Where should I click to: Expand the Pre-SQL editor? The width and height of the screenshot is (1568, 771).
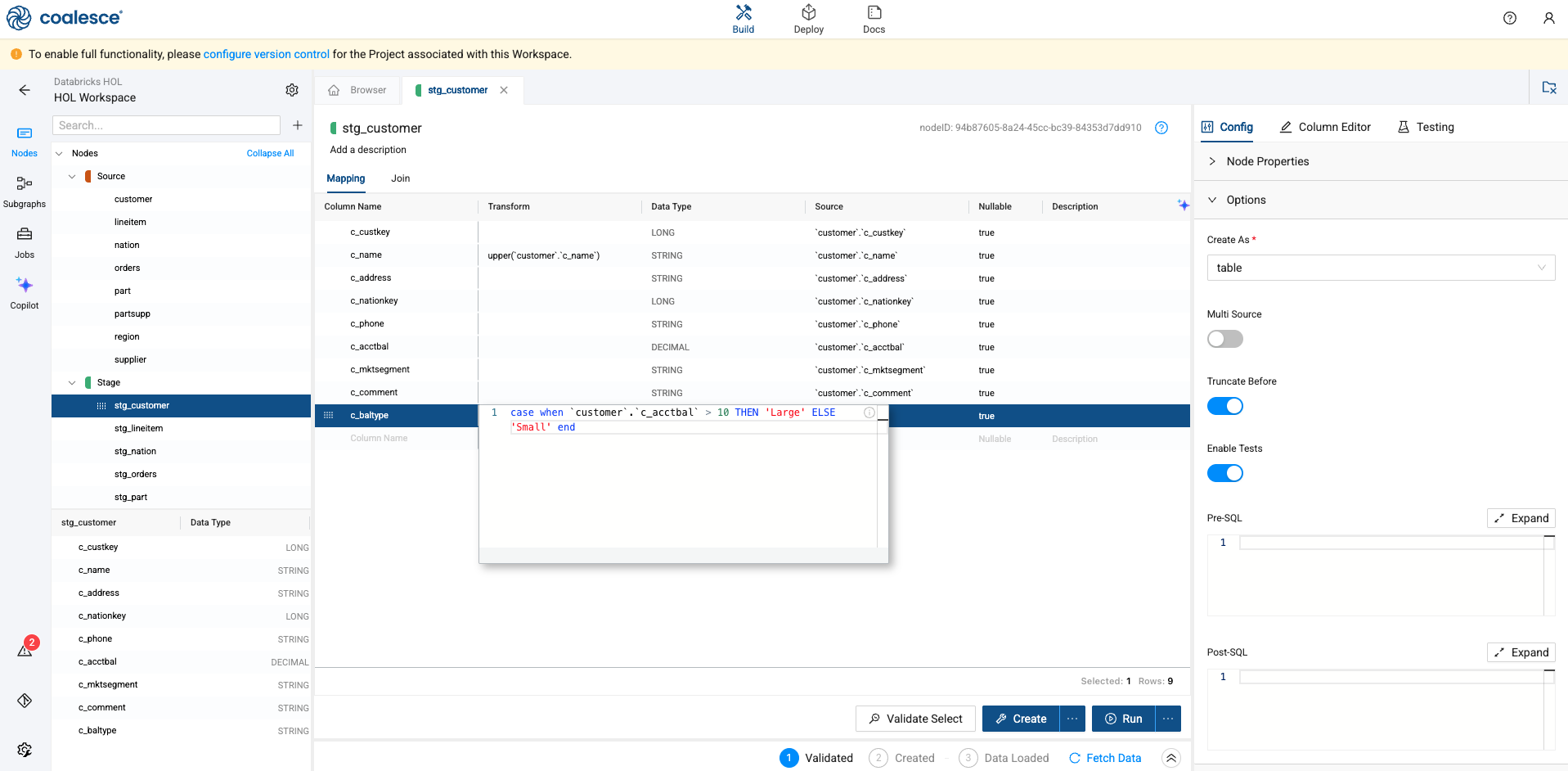[1521, 518]
